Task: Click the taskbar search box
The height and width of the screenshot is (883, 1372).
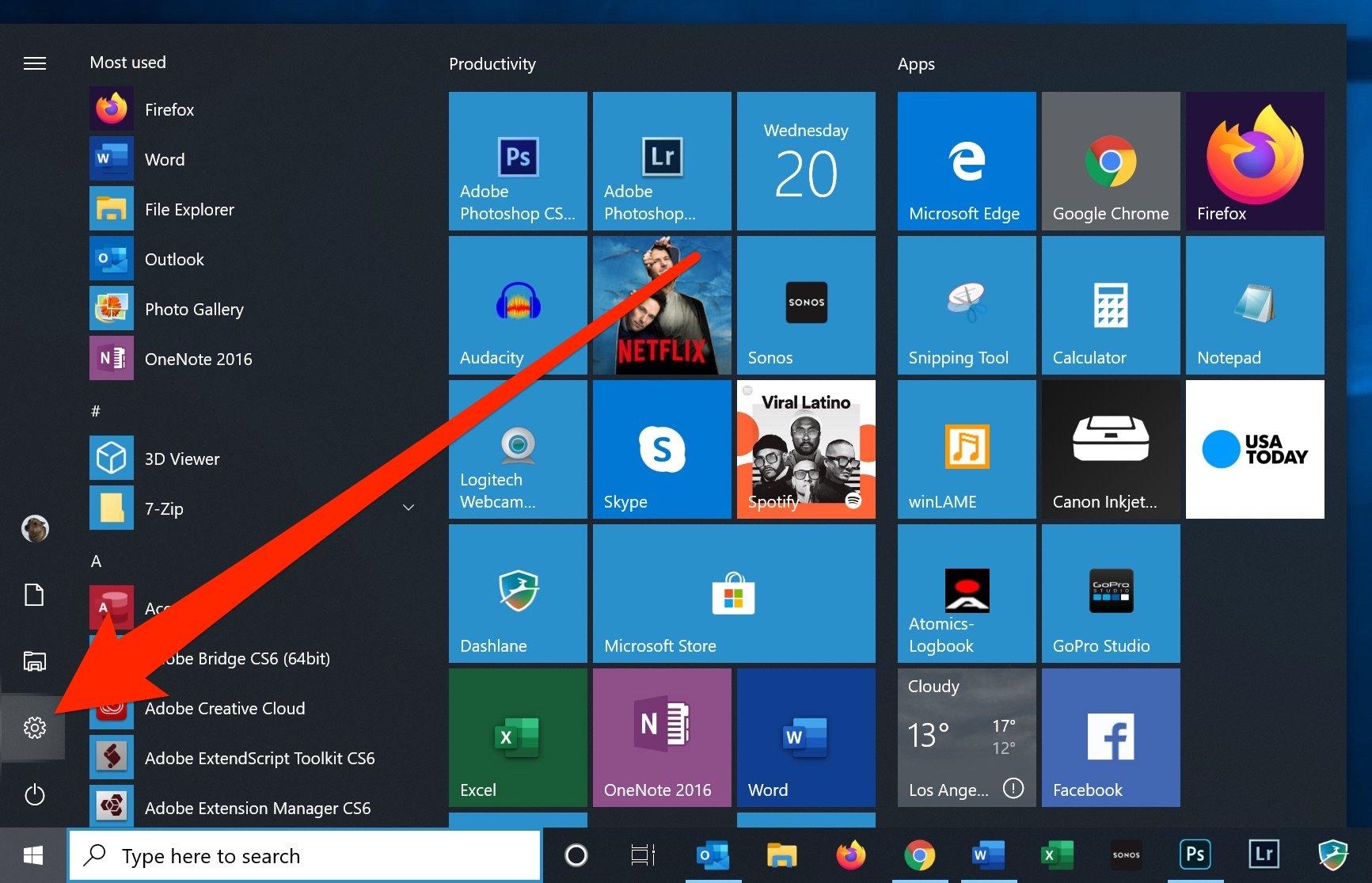Action: (305, 855)
